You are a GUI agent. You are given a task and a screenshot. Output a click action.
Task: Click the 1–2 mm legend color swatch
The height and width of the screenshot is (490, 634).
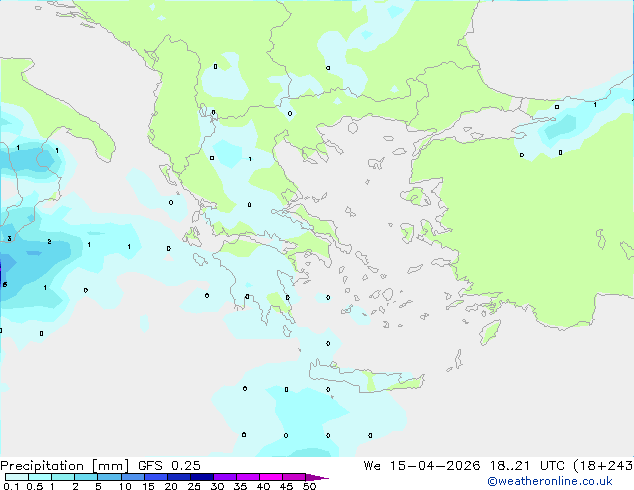pyautogui.click(x=63, y=477)
